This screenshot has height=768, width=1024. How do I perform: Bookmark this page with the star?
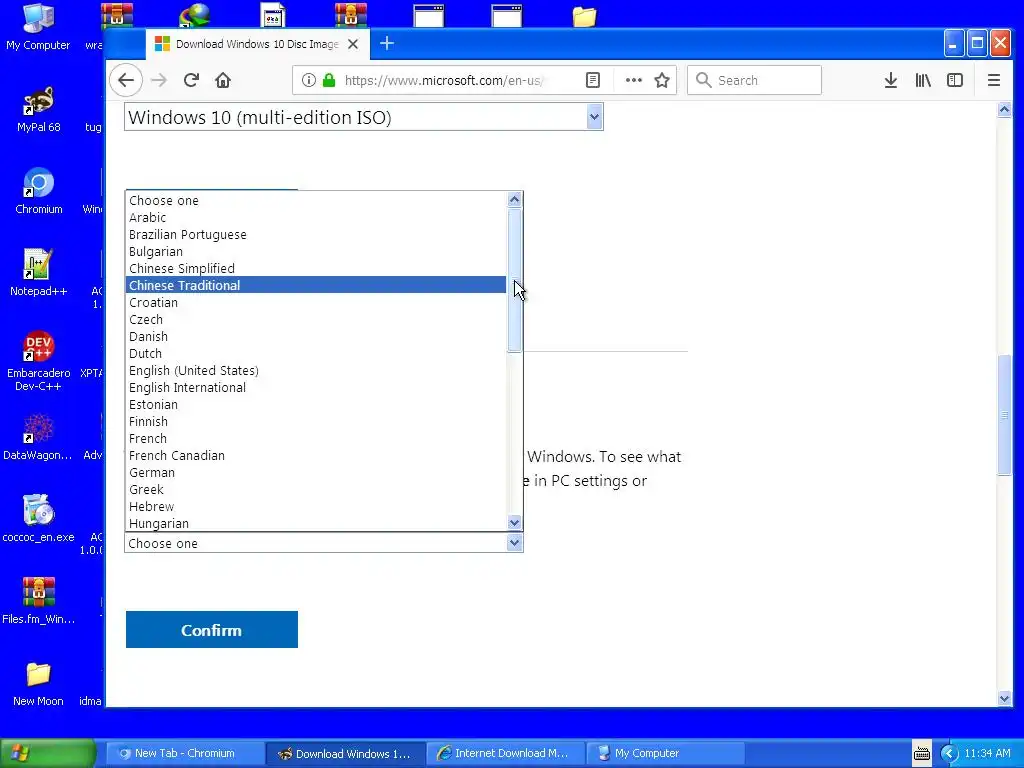pos(662,80)
